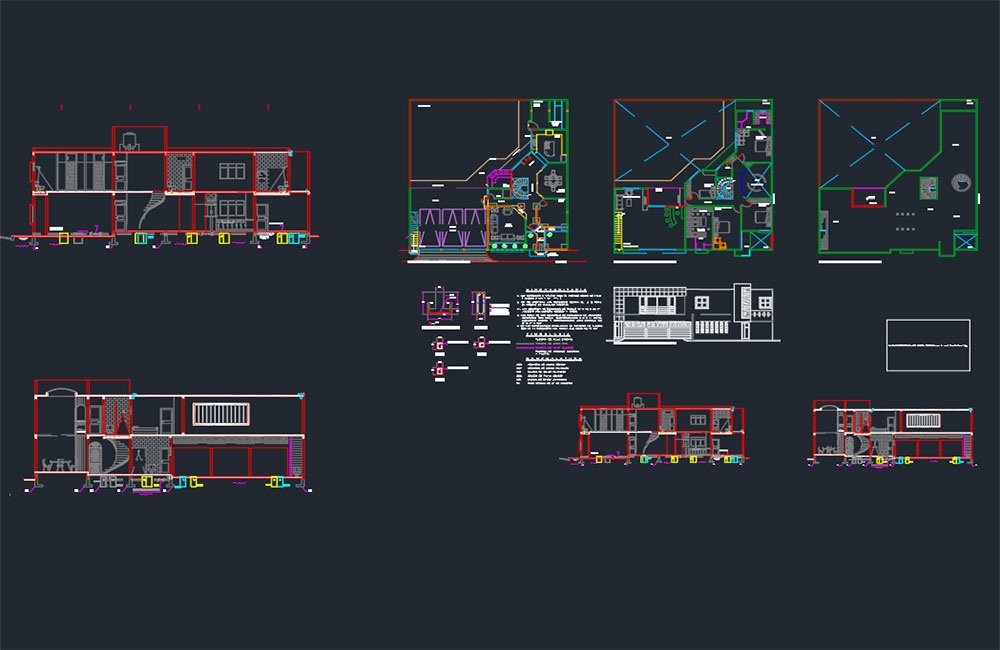Select the curved staircase in the upper-left section

tap(154, 211)
